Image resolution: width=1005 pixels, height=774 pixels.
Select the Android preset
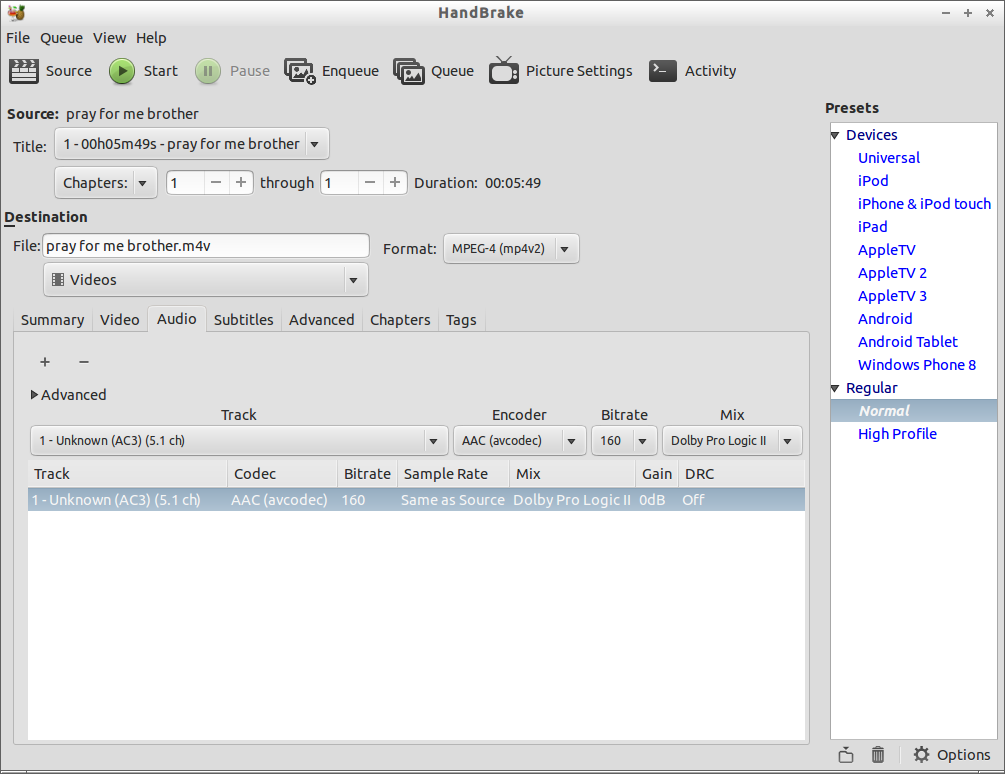(x=885, y=319)
